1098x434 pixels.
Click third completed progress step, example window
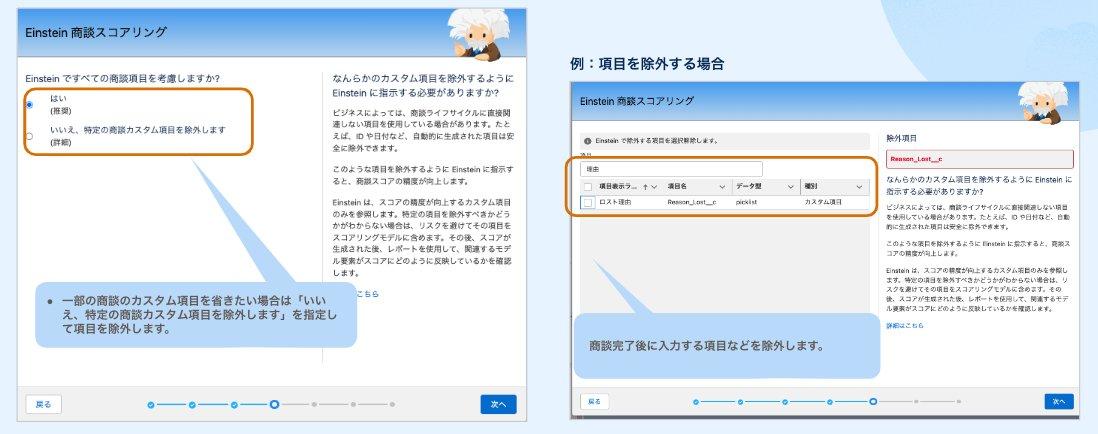coord(785,402)
